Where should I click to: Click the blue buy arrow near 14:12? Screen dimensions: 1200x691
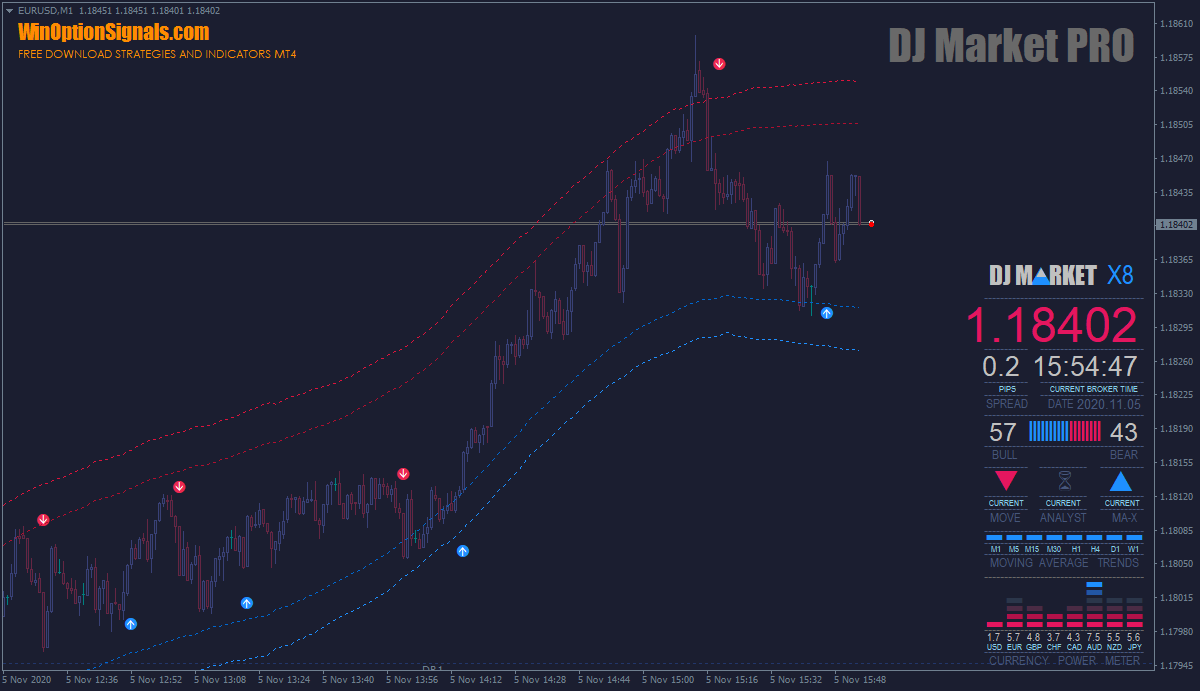(463, 551)
